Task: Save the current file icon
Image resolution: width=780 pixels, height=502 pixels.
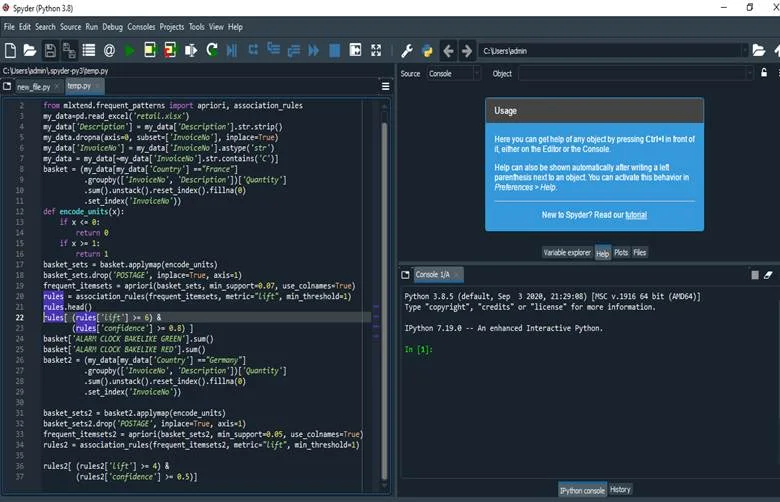Action: (50, 50)
